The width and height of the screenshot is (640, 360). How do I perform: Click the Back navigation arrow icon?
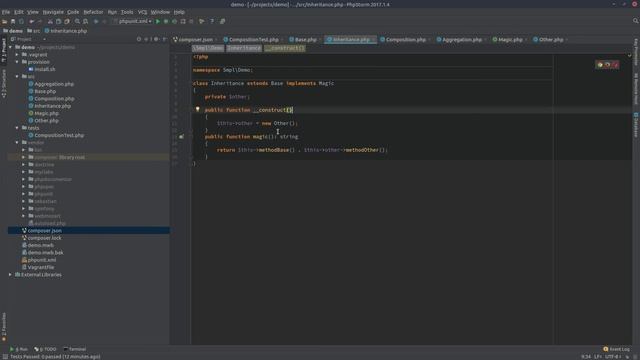(96, 21)
